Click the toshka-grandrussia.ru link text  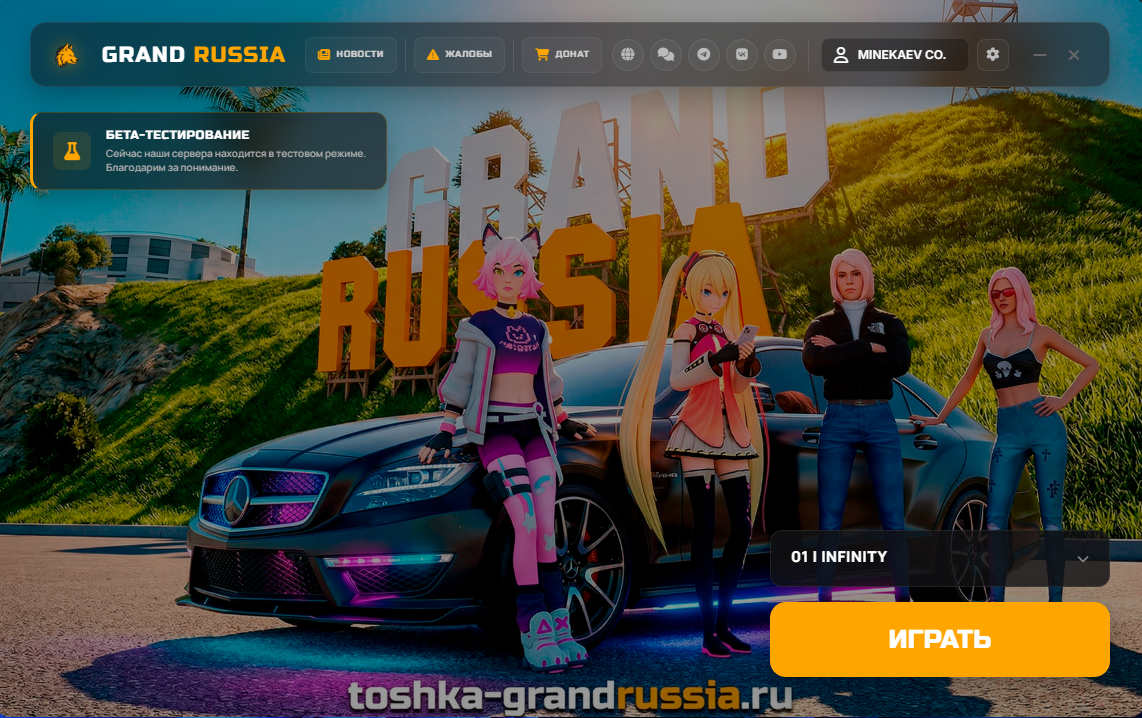click(570, 695)
